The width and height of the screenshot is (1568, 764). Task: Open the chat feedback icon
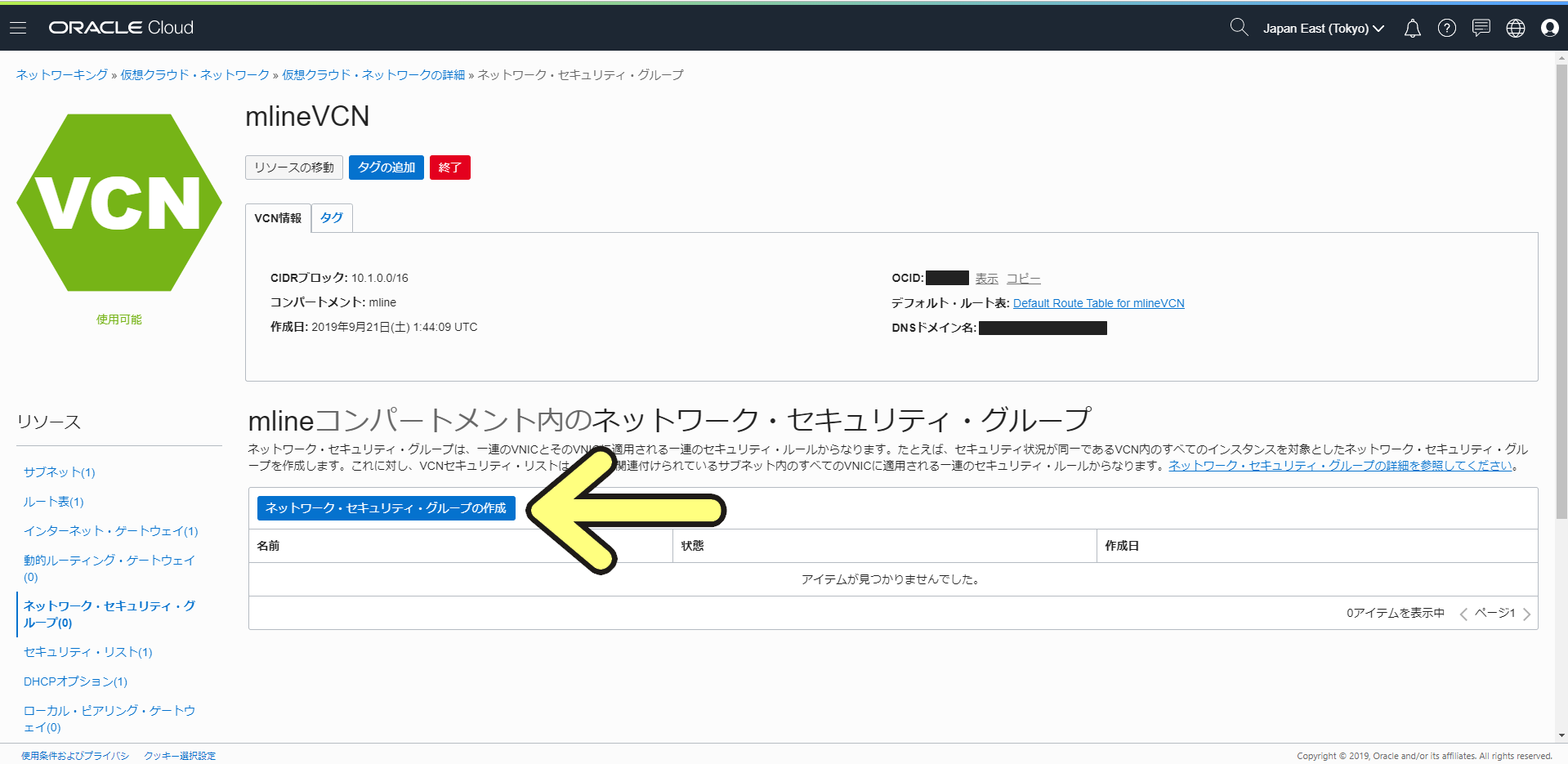[1481, 29]
